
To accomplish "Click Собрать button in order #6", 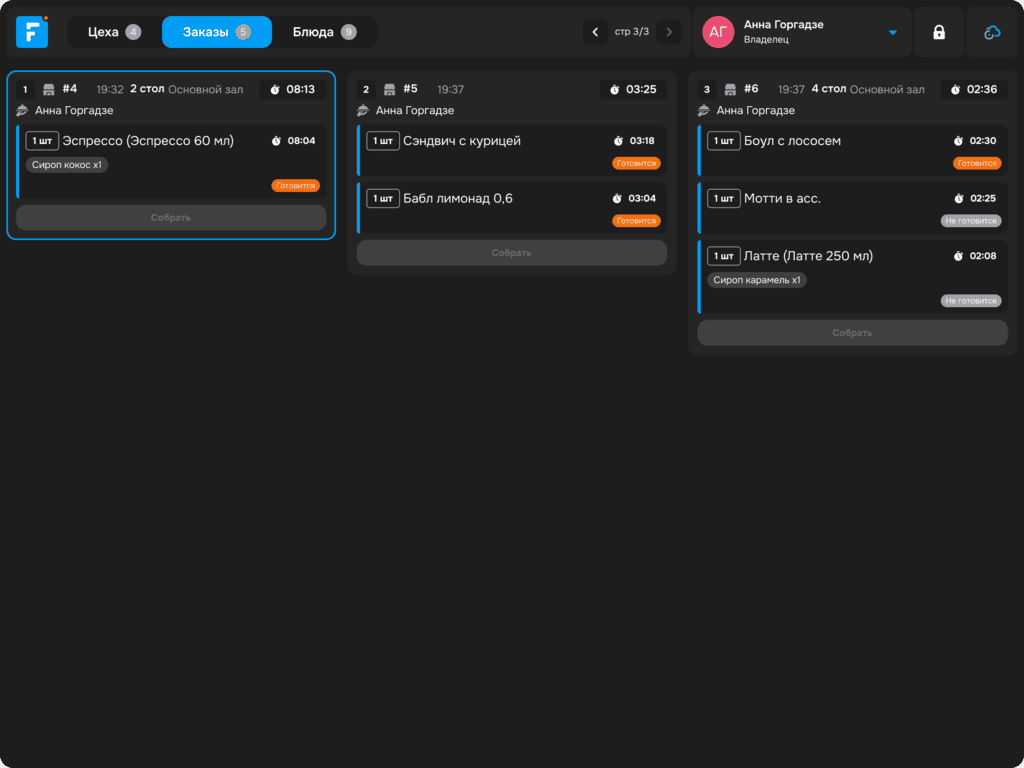I will [852, 333].
